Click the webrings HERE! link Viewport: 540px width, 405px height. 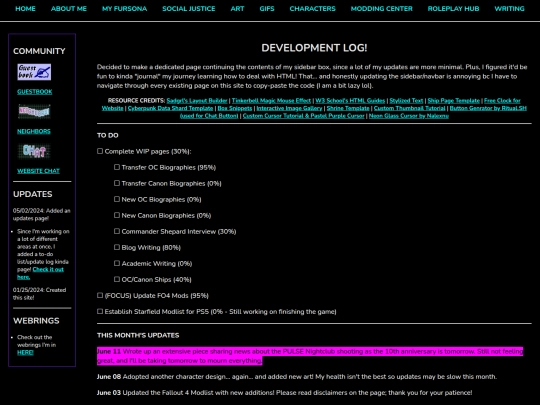point(25,352)
